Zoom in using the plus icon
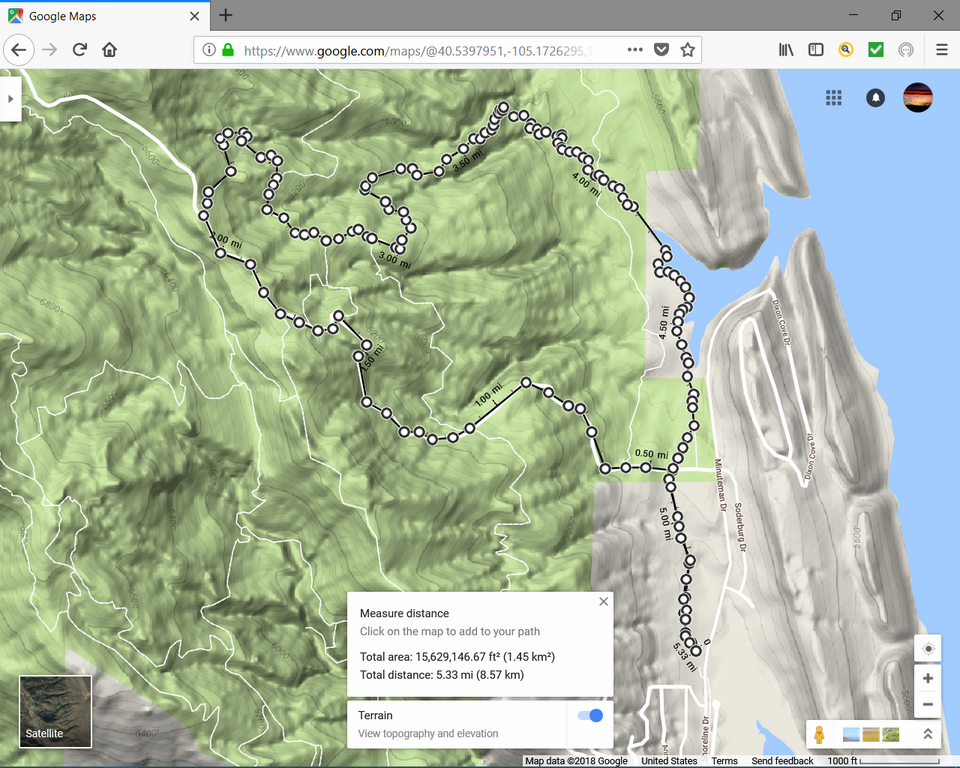This screenshot has width=960, height=768. click(927, 678)
